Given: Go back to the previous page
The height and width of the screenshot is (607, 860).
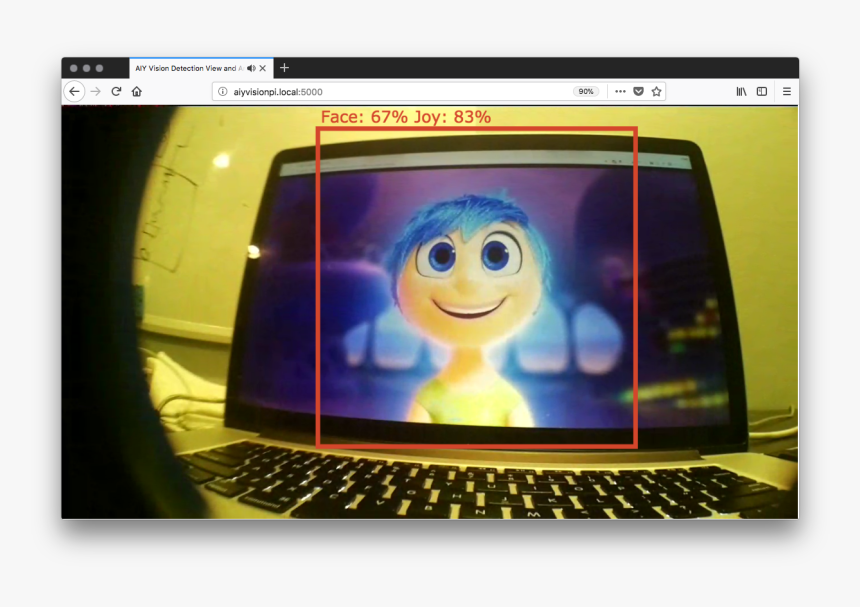Looking at the screenshot, I should pos(75,92).
